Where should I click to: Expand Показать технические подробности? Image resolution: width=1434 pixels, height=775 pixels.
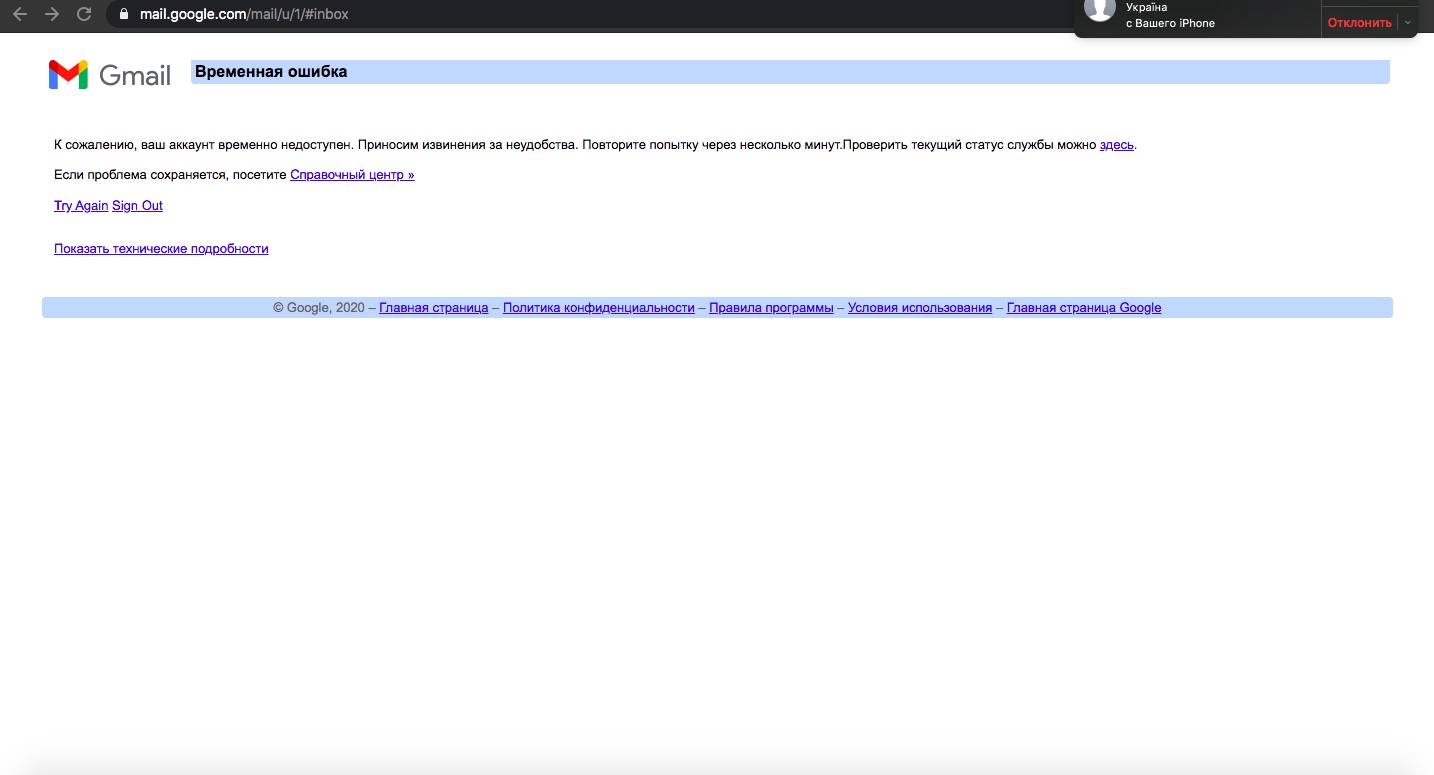(x=161, y=249)
